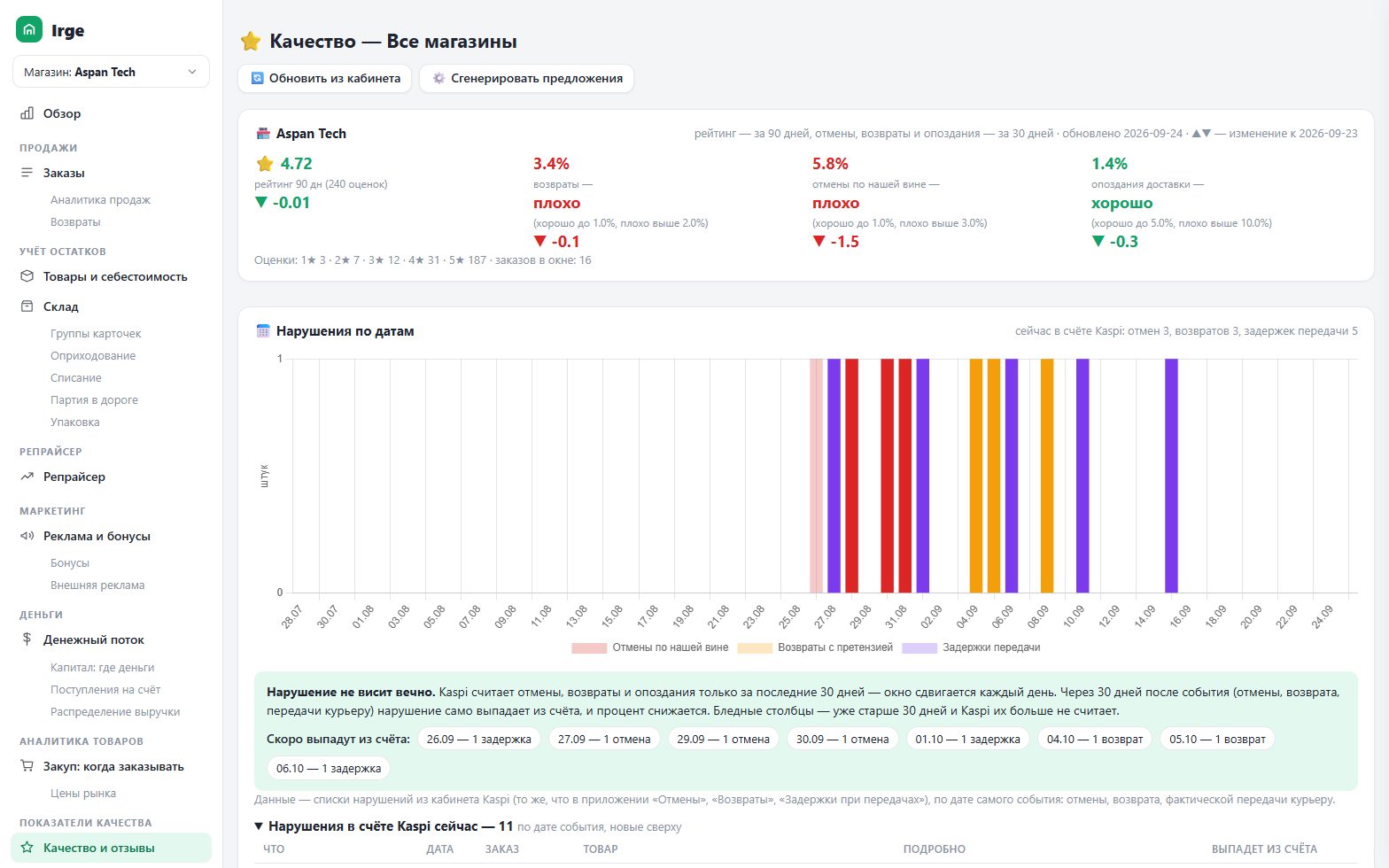This screenshot has width=1389, height=868.
Task: Click the Заказы list icon
Action: [27, 173]
